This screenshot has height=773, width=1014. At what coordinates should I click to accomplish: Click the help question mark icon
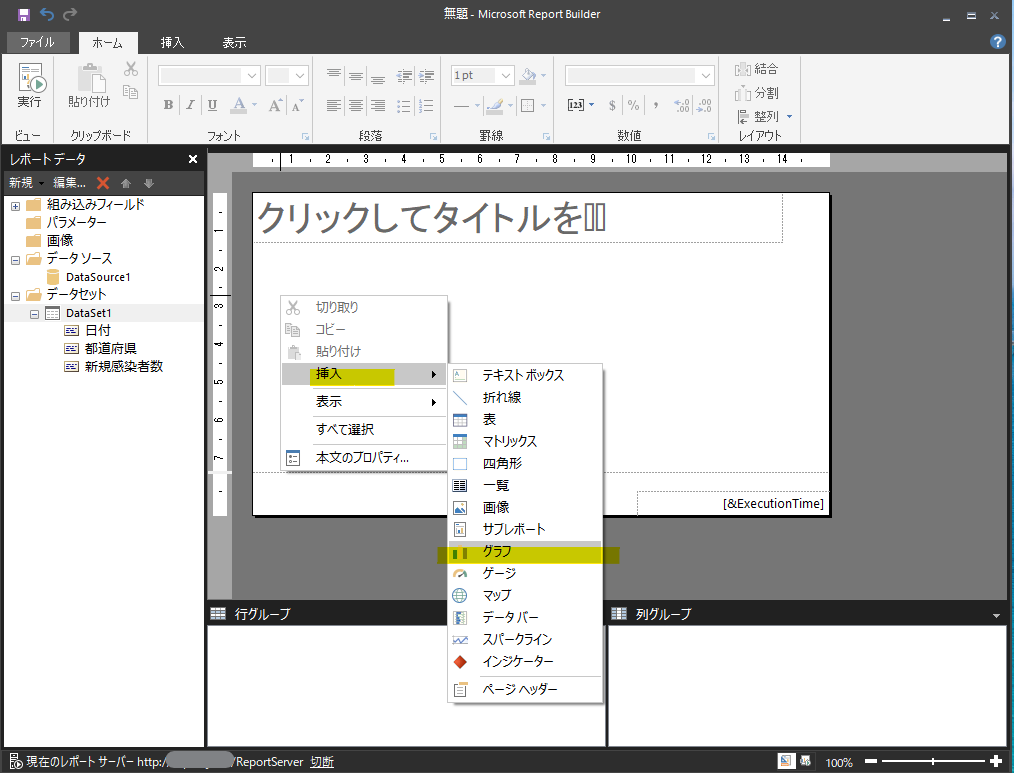point(997,42)
